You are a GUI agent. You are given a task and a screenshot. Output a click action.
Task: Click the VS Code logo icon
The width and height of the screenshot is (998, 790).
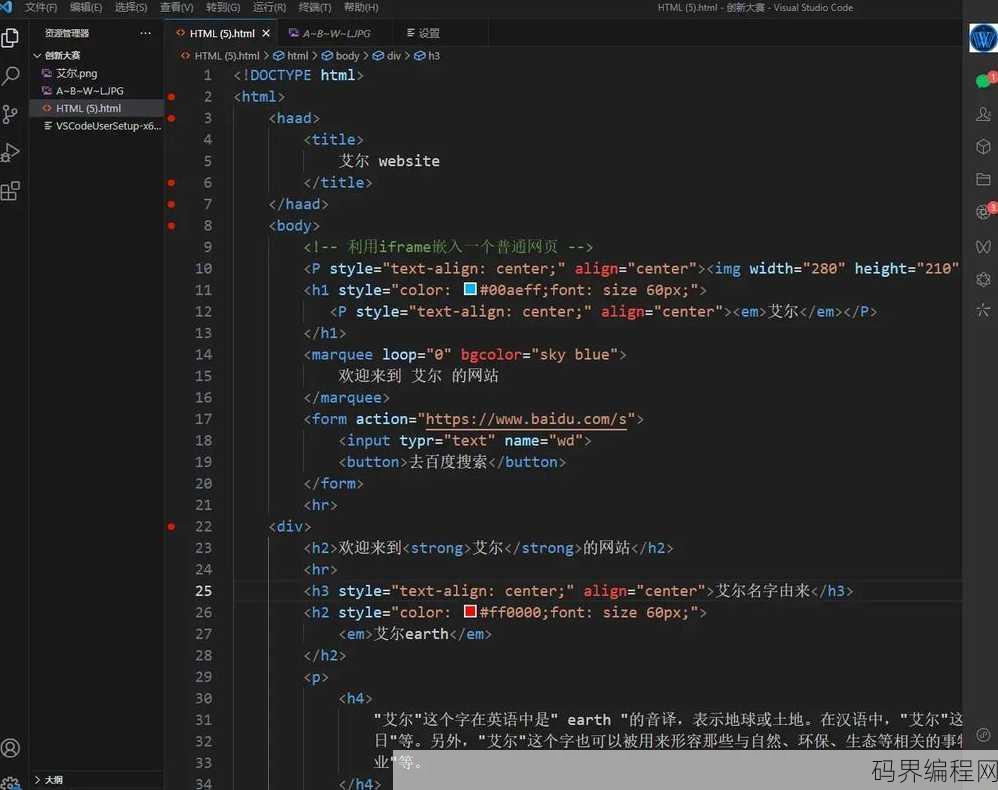click(x=6, y=7)
